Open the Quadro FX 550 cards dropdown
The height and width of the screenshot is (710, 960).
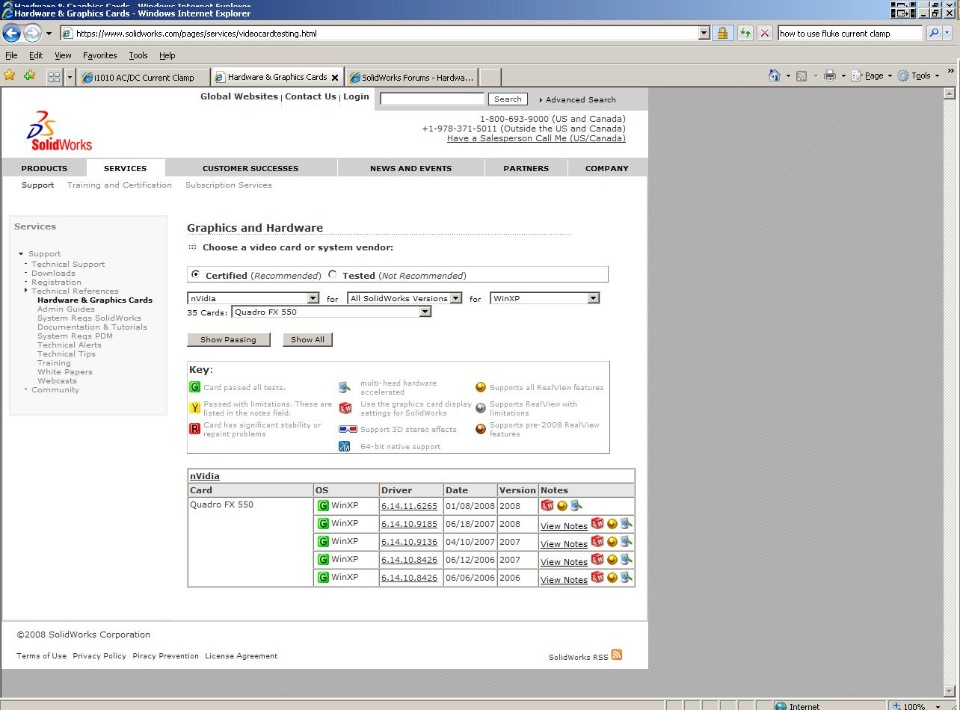tap(331, 312)
